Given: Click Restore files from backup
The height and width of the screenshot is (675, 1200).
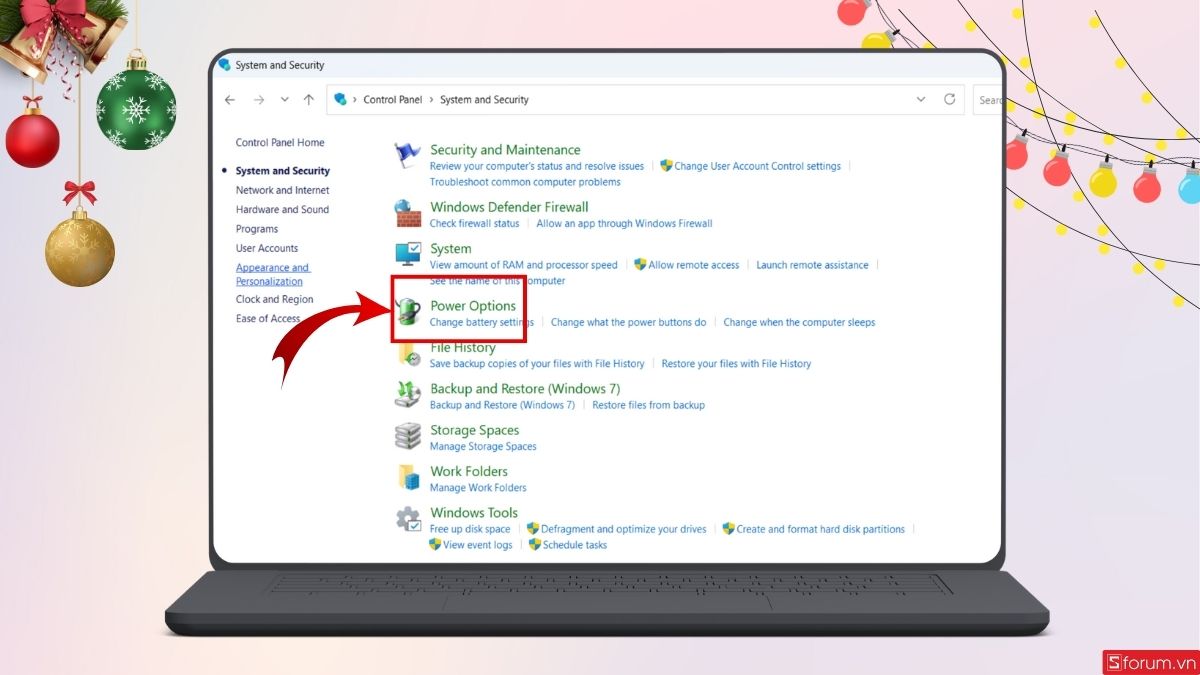Looking at the screenshot, I should (648, 406).
